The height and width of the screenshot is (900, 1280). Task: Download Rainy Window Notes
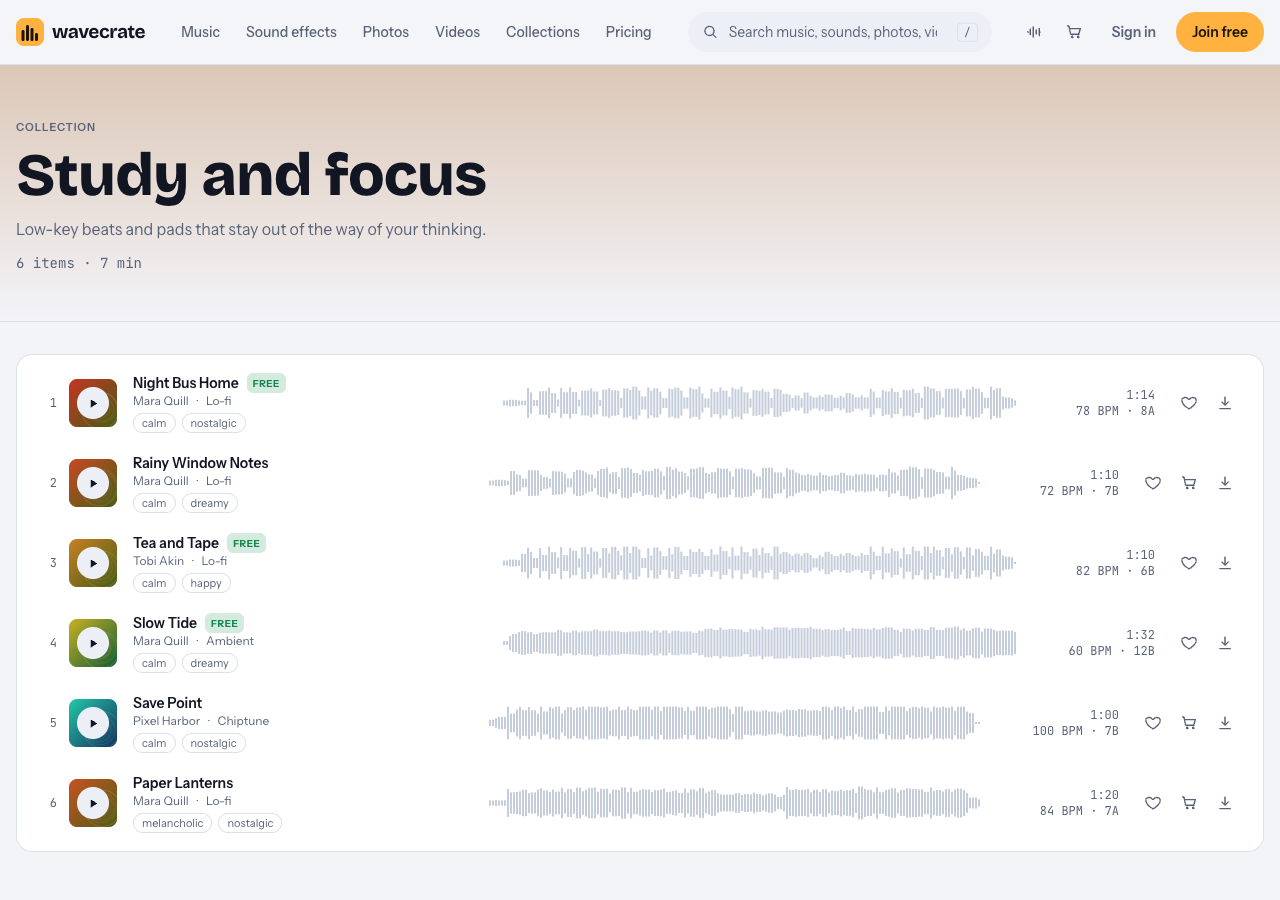coord(1225,483)
